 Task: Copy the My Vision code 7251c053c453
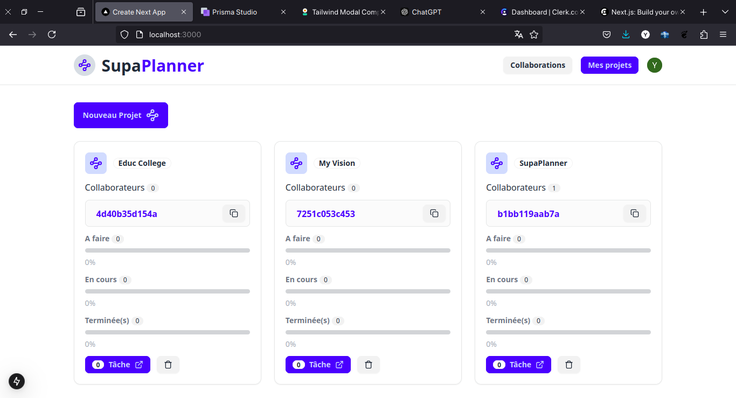pos(434,214)
